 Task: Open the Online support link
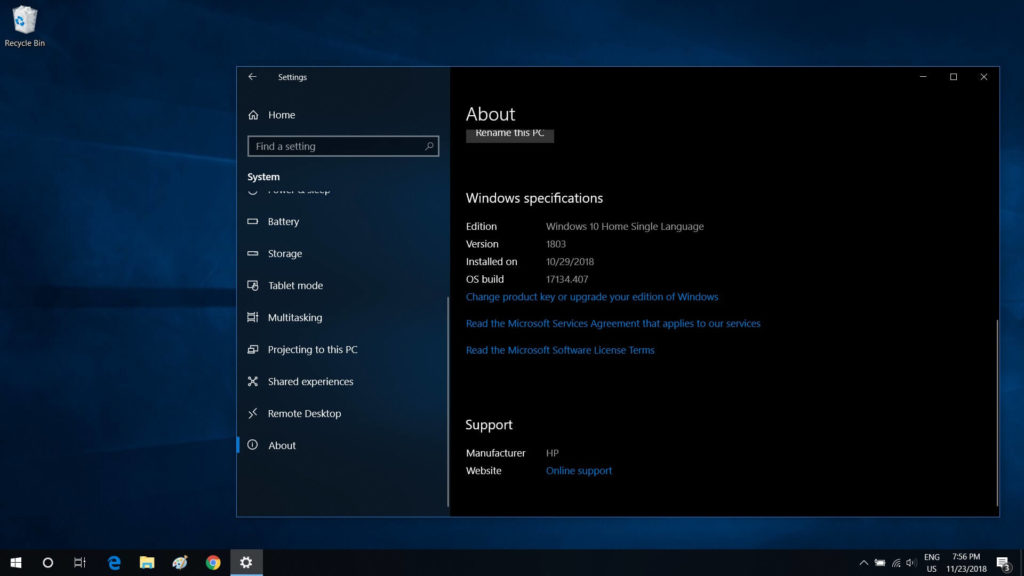point(578,470)
